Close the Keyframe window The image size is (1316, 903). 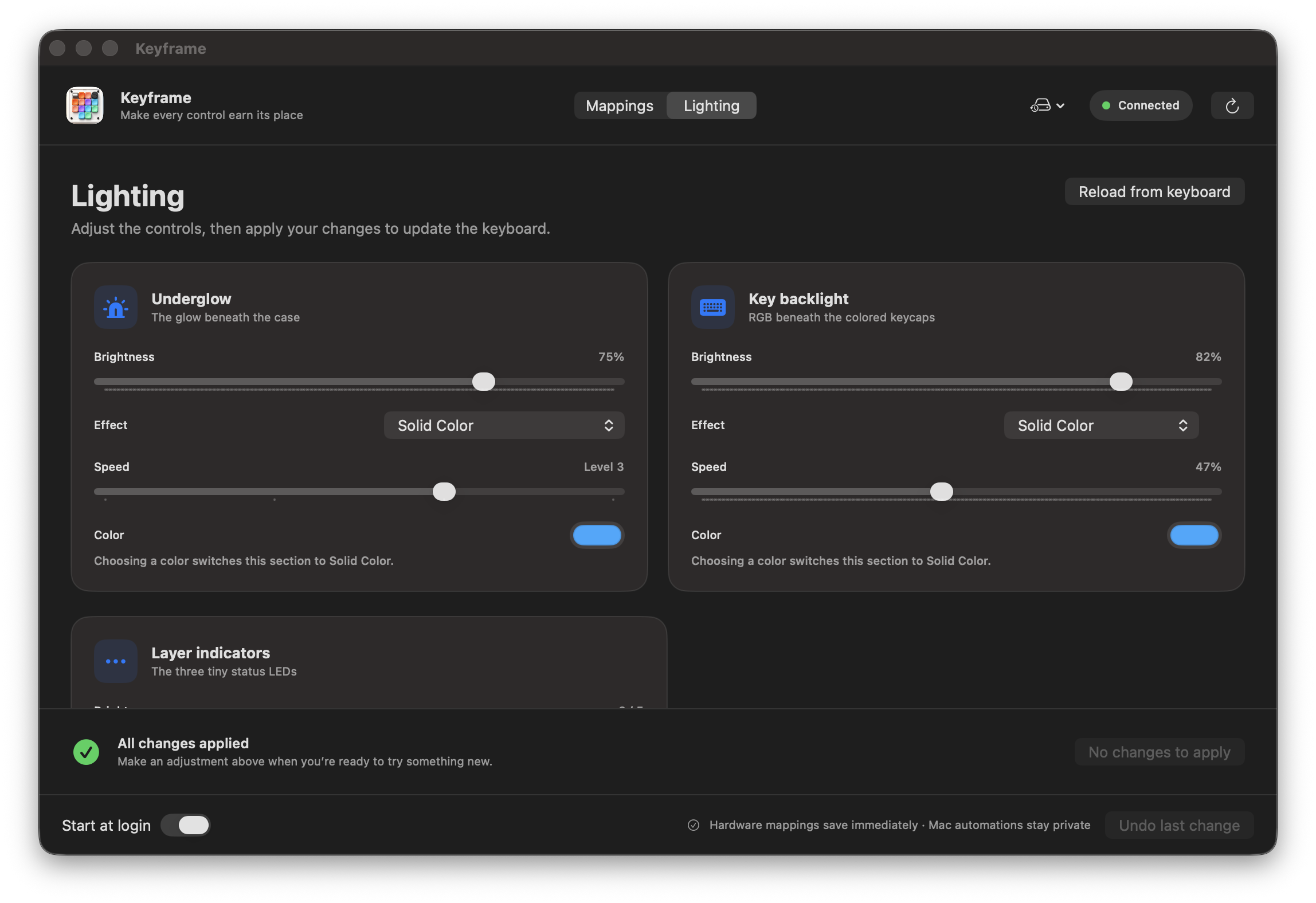57,48
